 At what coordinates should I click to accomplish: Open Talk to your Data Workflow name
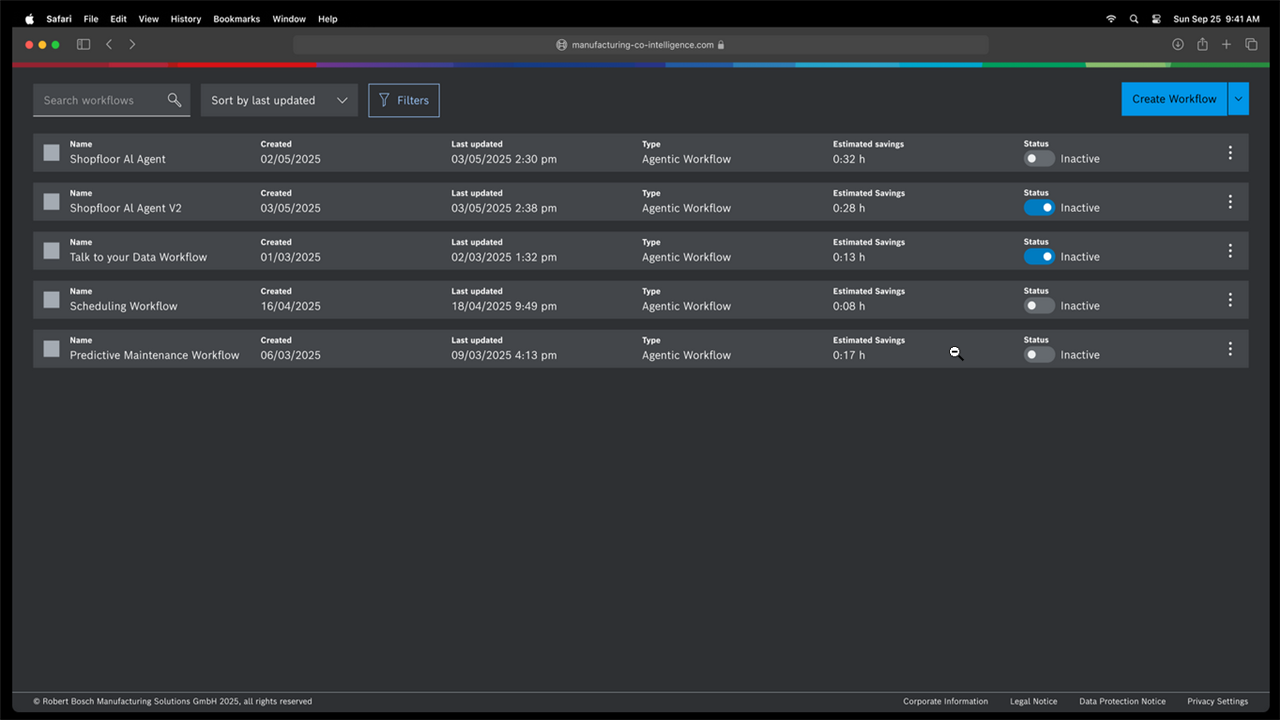(x=138, y=257)
